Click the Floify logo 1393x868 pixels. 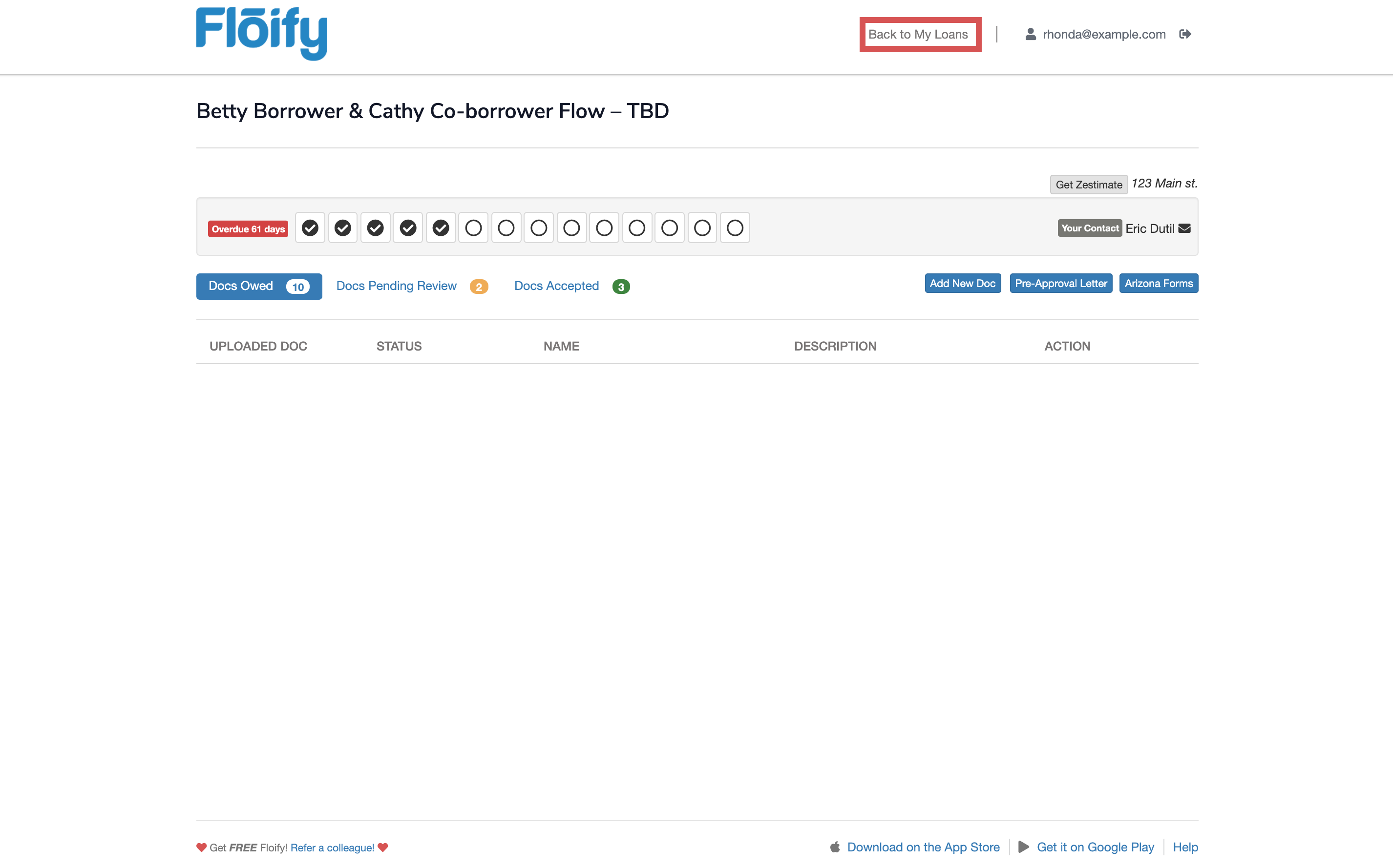tap(262, 33)
